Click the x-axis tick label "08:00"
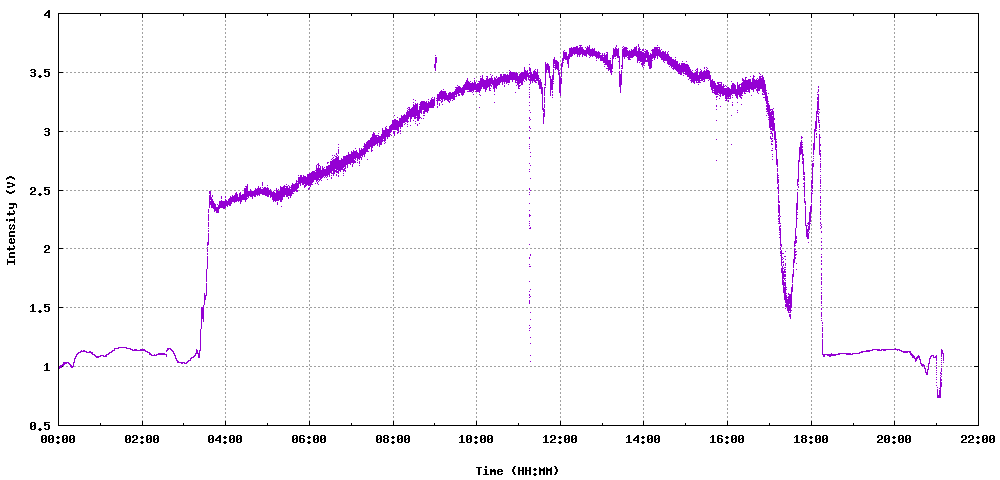This screenshot has width=1000, height=480. click(x=393, y=439)
